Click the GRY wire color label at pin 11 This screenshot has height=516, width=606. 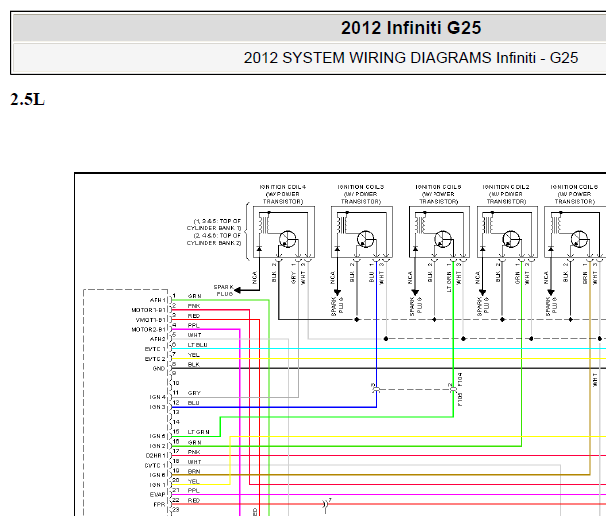[194, 393]
